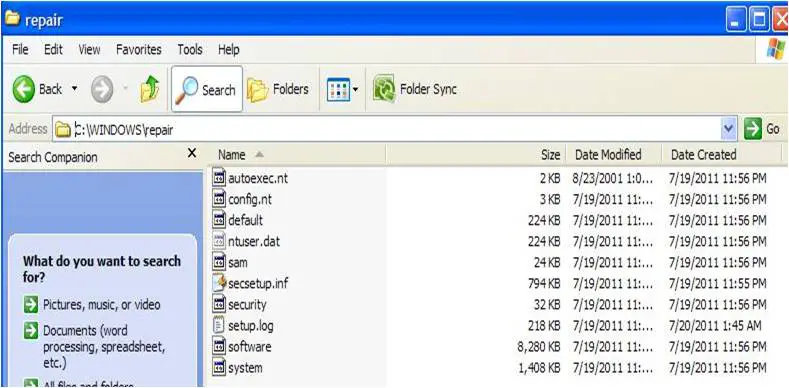Screen dimensions: 789x388
Task: Launch Folder Sync from toolbar
Action: tap(415, 90)
